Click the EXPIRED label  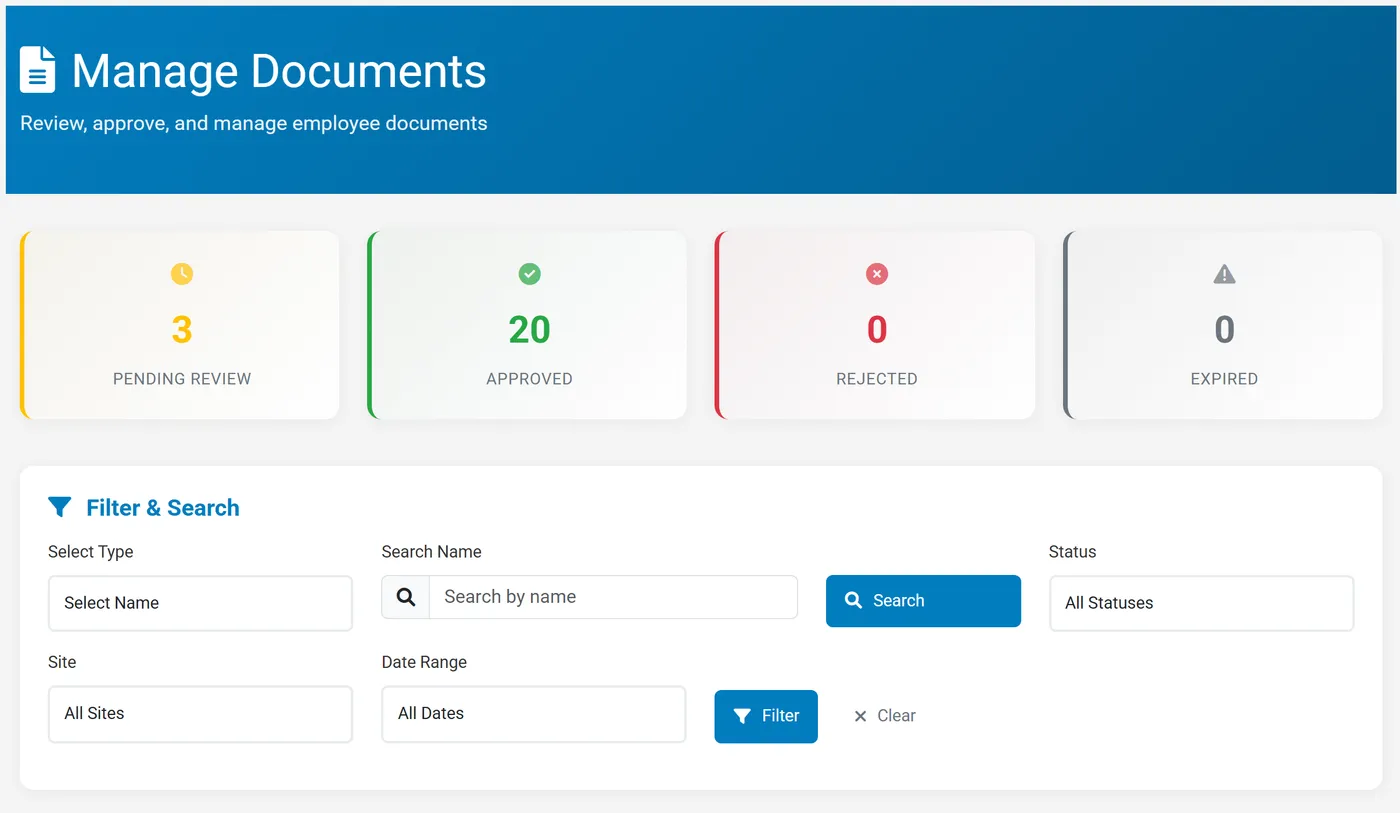pos(1224,379)
